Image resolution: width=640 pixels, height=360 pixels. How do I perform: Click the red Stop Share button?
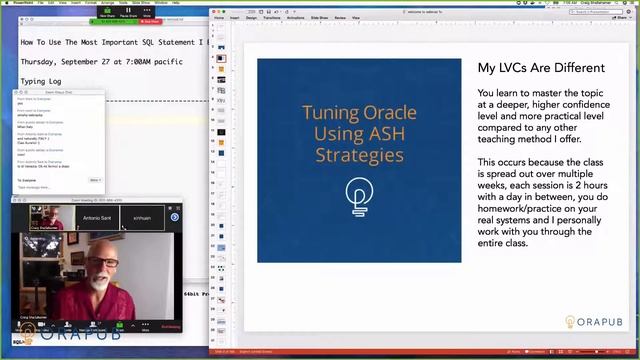151,21
